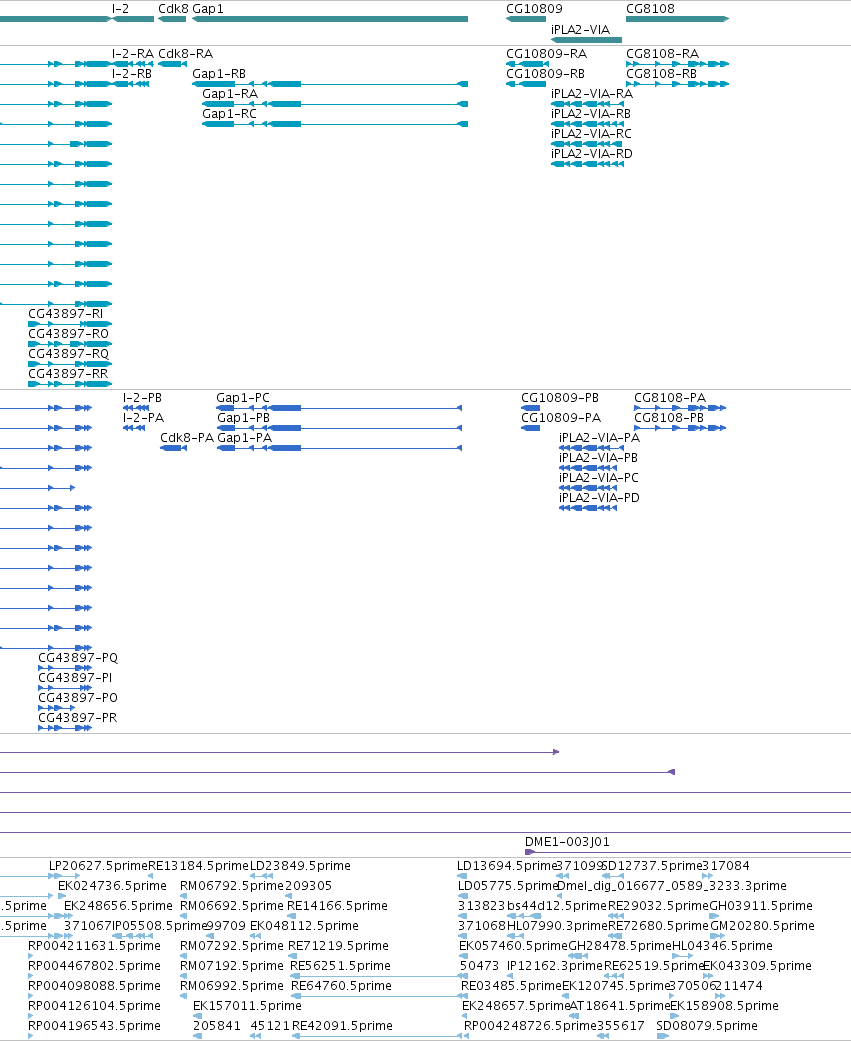Image resolution: width=851 pixels, height=1041 pixels.
Task: Click the Cdk8-PA protein label
Action: [x=187, y=438]
